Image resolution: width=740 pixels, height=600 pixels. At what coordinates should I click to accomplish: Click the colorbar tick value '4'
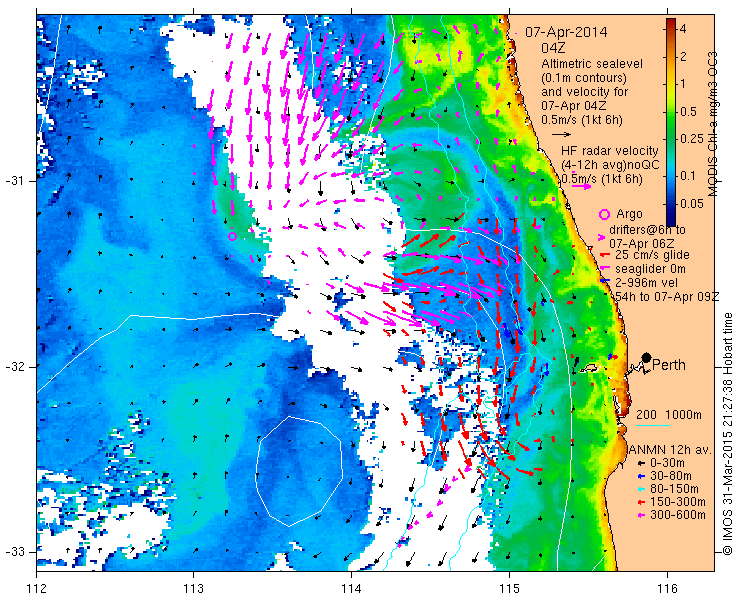point(682,29)
